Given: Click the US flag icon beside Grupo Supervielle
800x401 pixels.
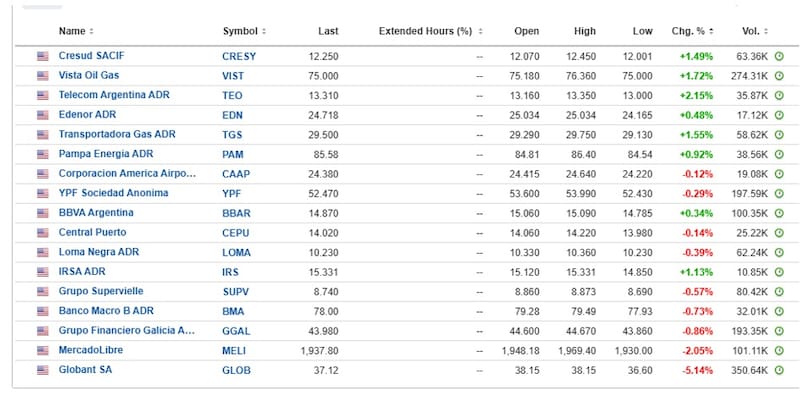Looking at the screenshot, I should 43,292.
